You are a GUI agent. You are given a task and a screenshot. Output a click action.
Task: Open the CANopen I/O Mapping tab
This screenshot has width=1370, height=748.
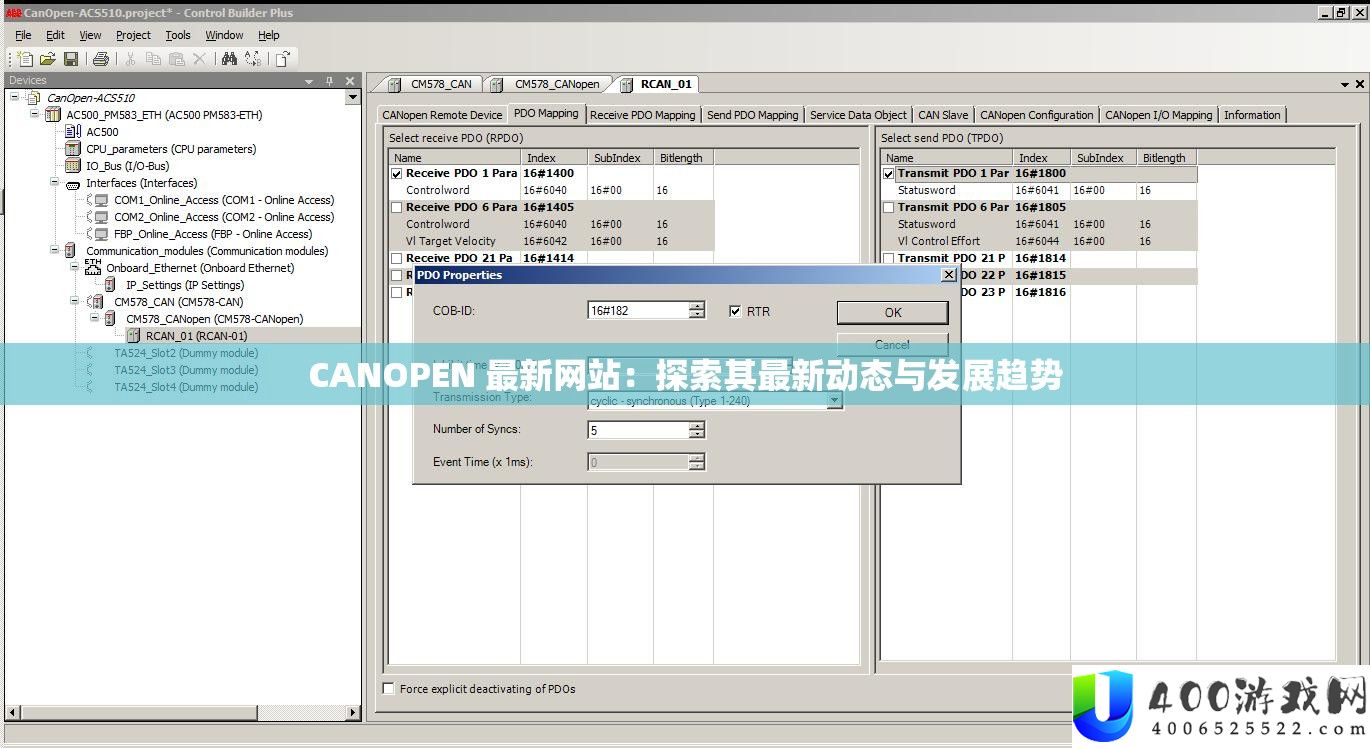(1158, 115)
